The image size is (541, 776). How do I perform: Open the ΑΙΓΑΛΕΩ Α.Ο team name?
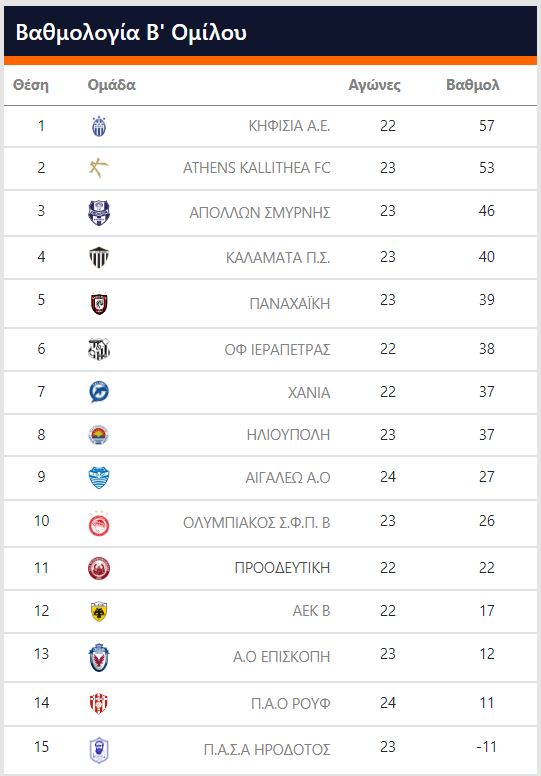click(x=288, y=478)
